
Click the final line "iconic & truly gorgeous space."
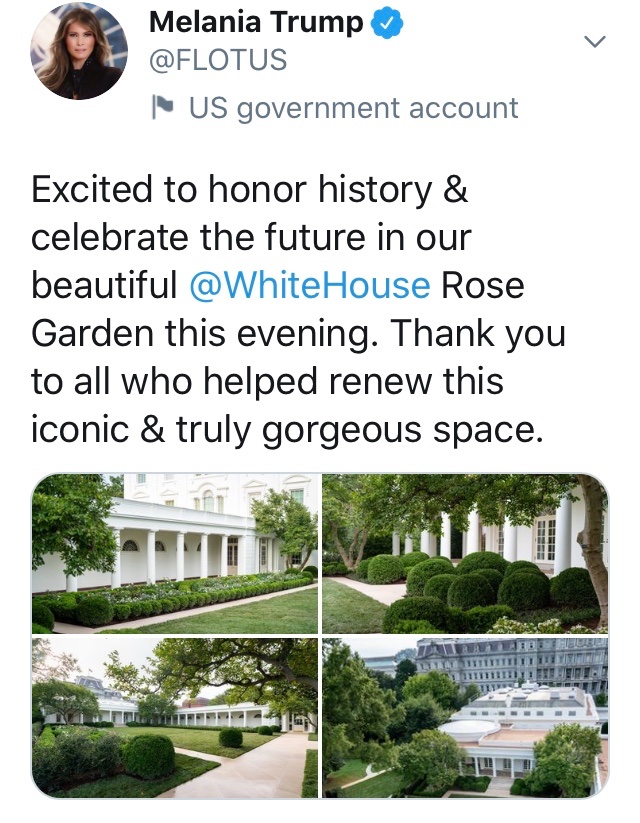287,429
